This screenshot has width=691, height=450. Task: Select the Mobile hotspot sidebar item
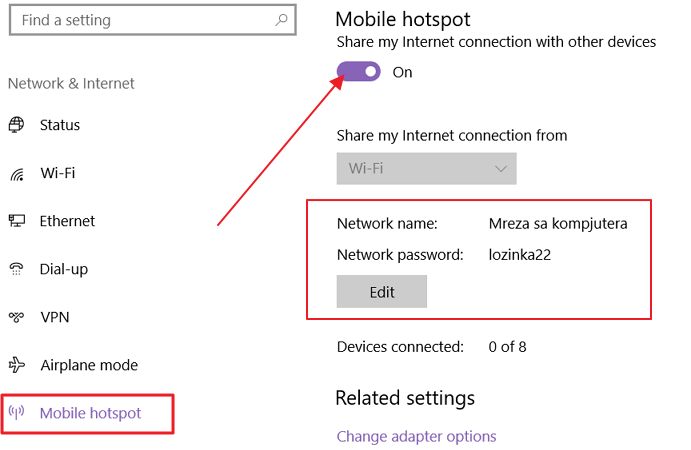87,413
